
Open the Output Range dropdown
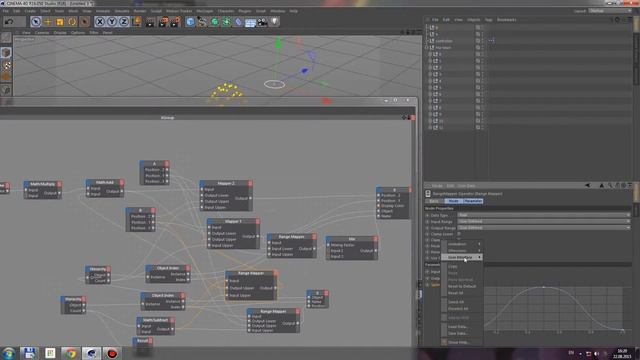(x=543, y=228)
